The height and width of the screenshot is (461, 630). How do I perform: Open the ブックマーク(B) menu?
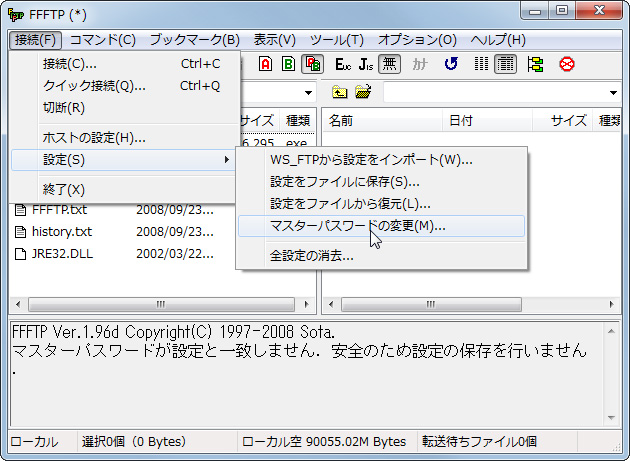[x=195, y=40]
